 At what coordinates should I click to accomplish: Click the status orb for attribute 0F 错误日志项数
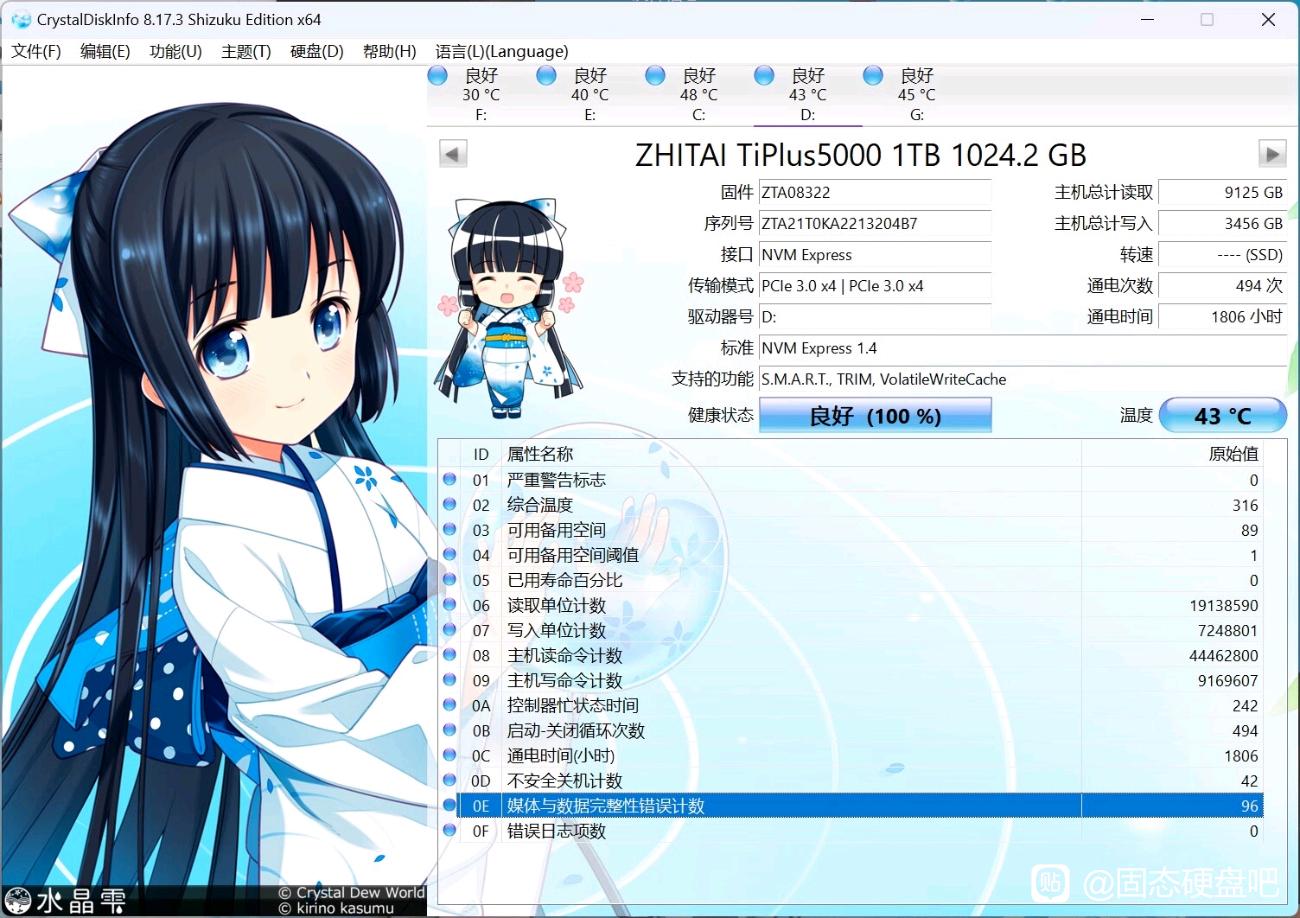[450, 830]
